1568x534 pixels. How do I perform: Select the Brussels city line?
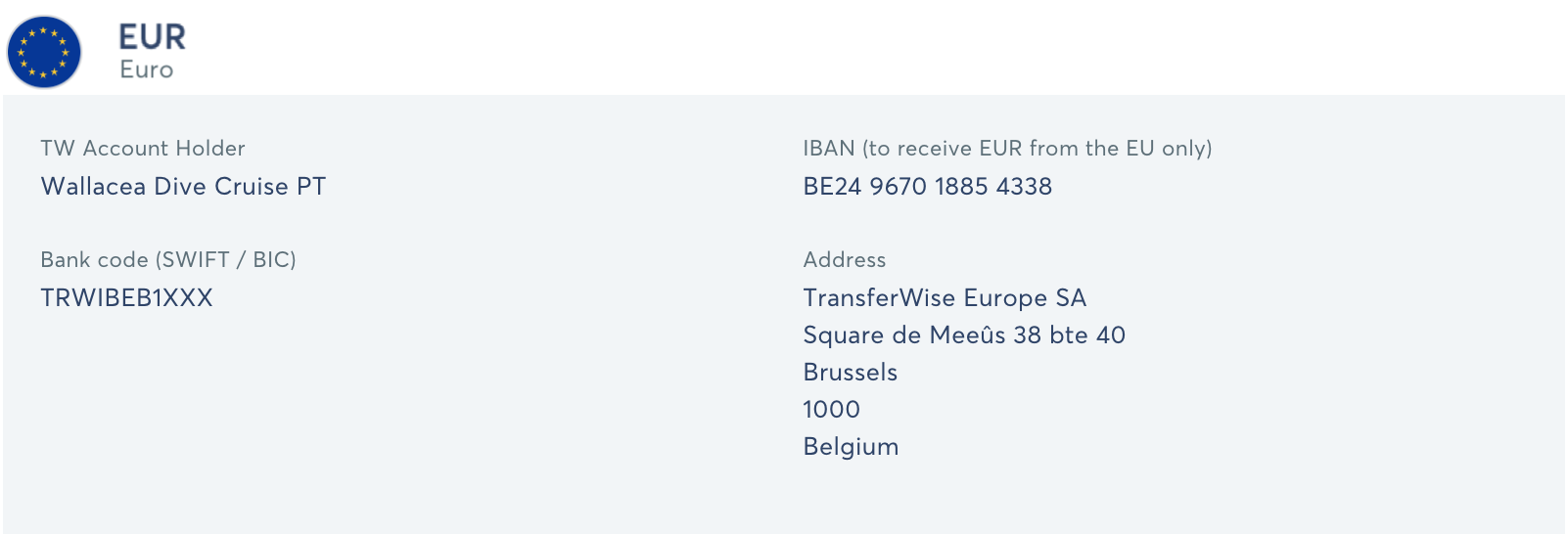[851, 373]
